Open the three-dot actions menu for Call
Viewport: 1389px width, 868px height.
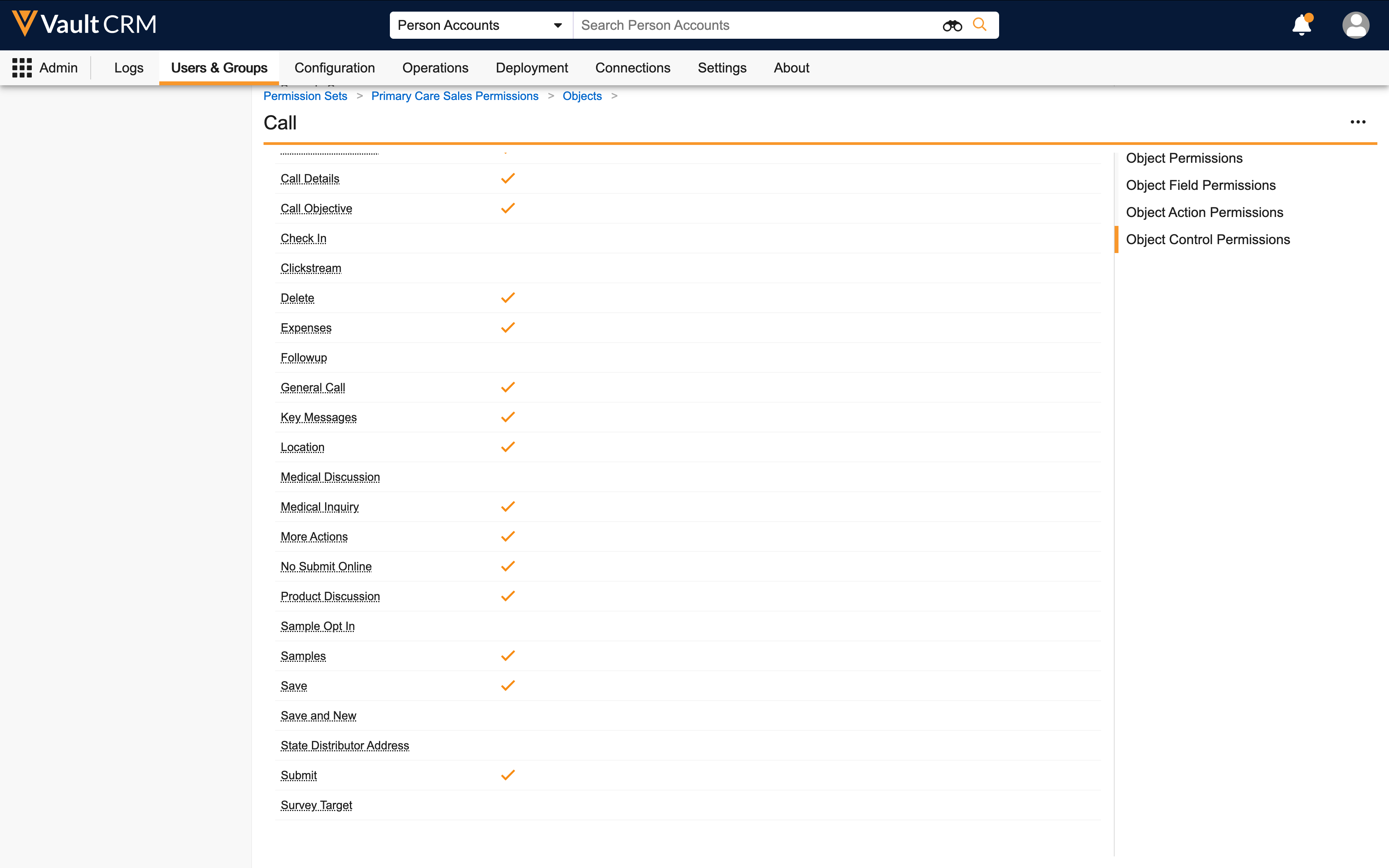click(1358, 122)
